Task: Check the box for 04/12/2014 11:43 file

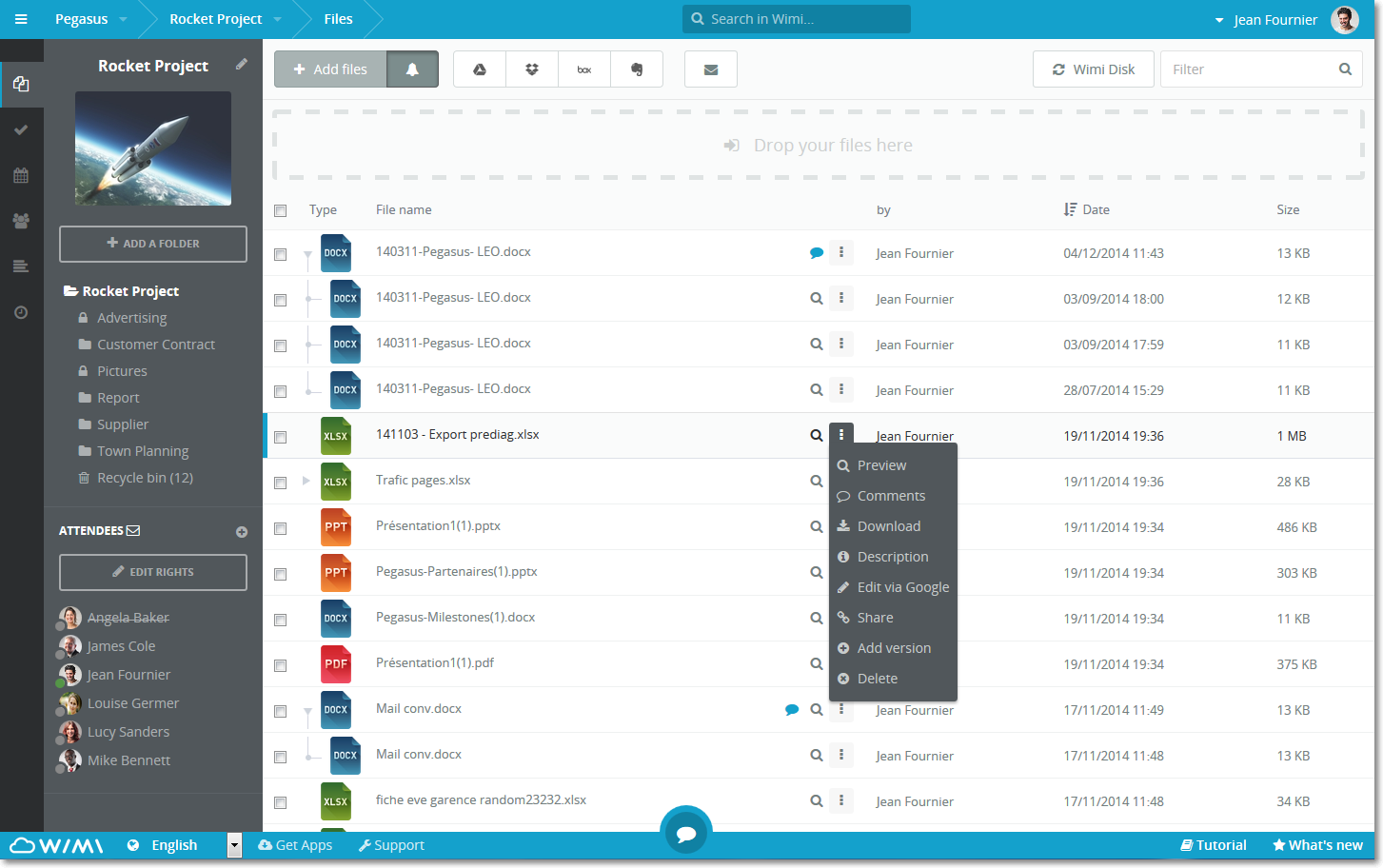Action: [280, 254]
